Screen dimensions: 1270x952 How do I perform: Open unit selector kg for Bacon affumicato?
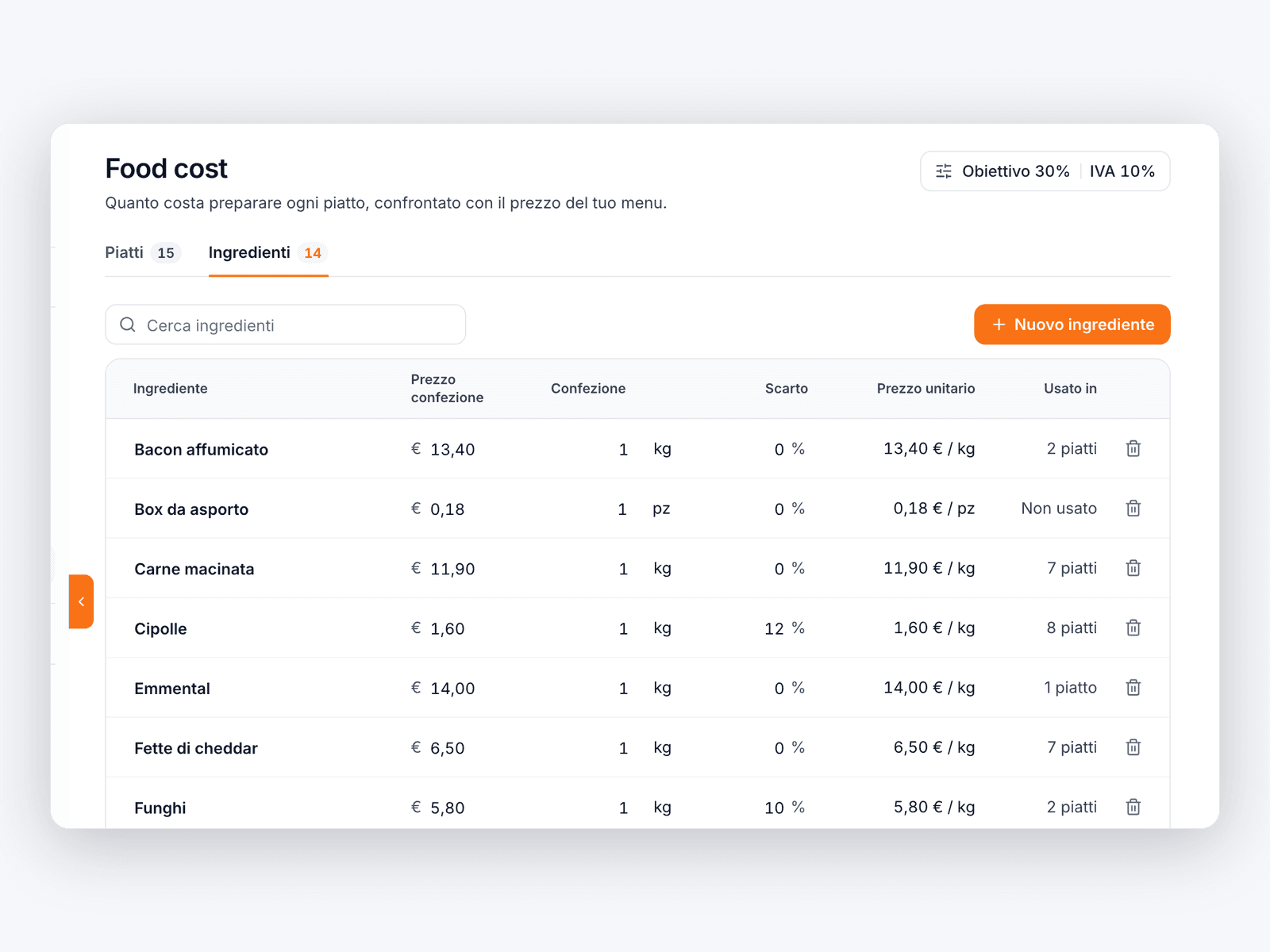tap(662, 449)
